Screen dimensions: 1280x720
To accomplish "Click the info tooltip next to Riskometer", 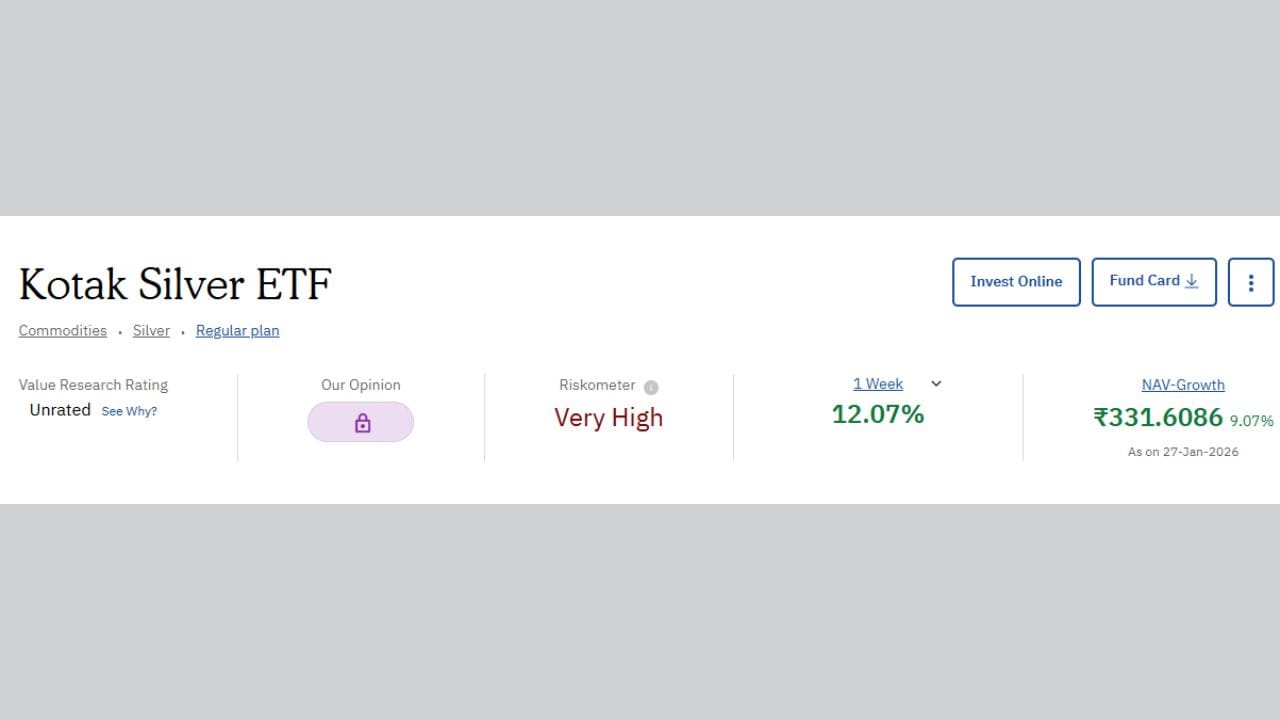I will (x=651, y=386).
